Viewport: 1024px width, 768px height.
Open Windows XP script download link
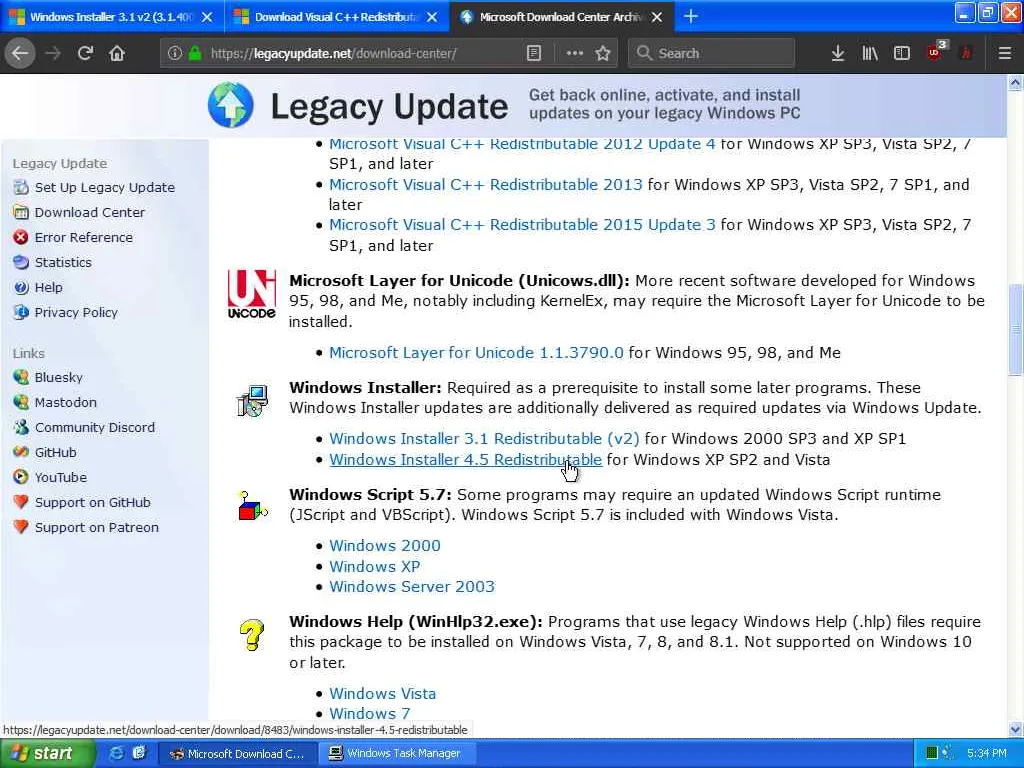tap(374, 567)
